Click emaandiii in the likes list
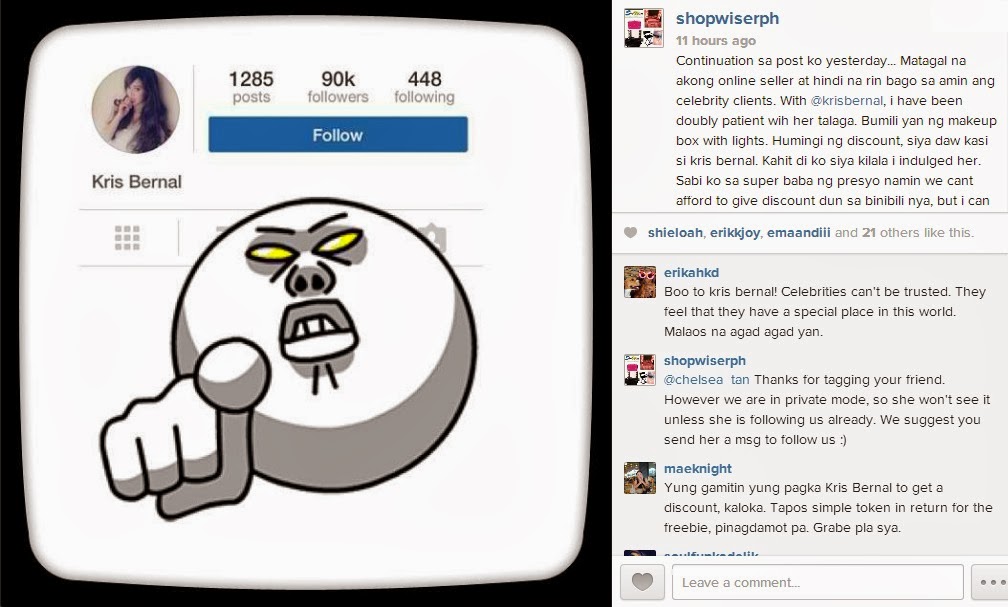Viewport: 1008px width, 607px height. point(798,233)
